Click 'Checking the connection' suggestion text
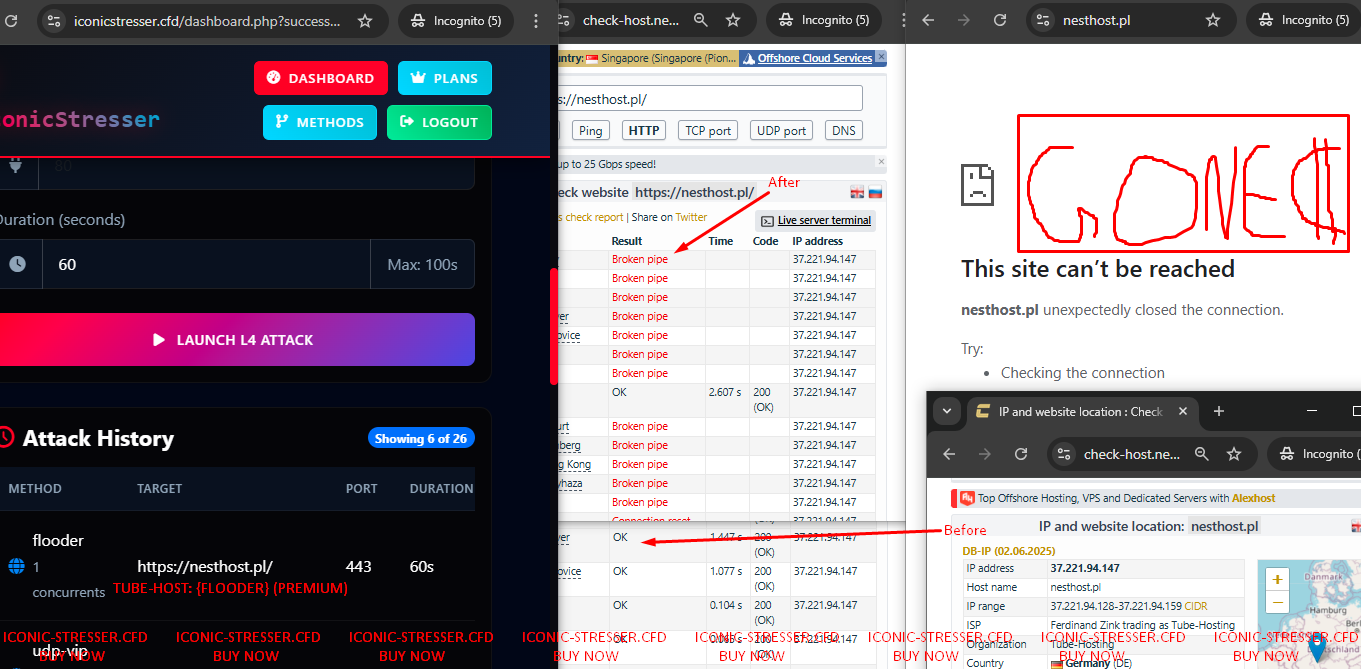Screen dimensions: 1361x669 click(1083, 373)
